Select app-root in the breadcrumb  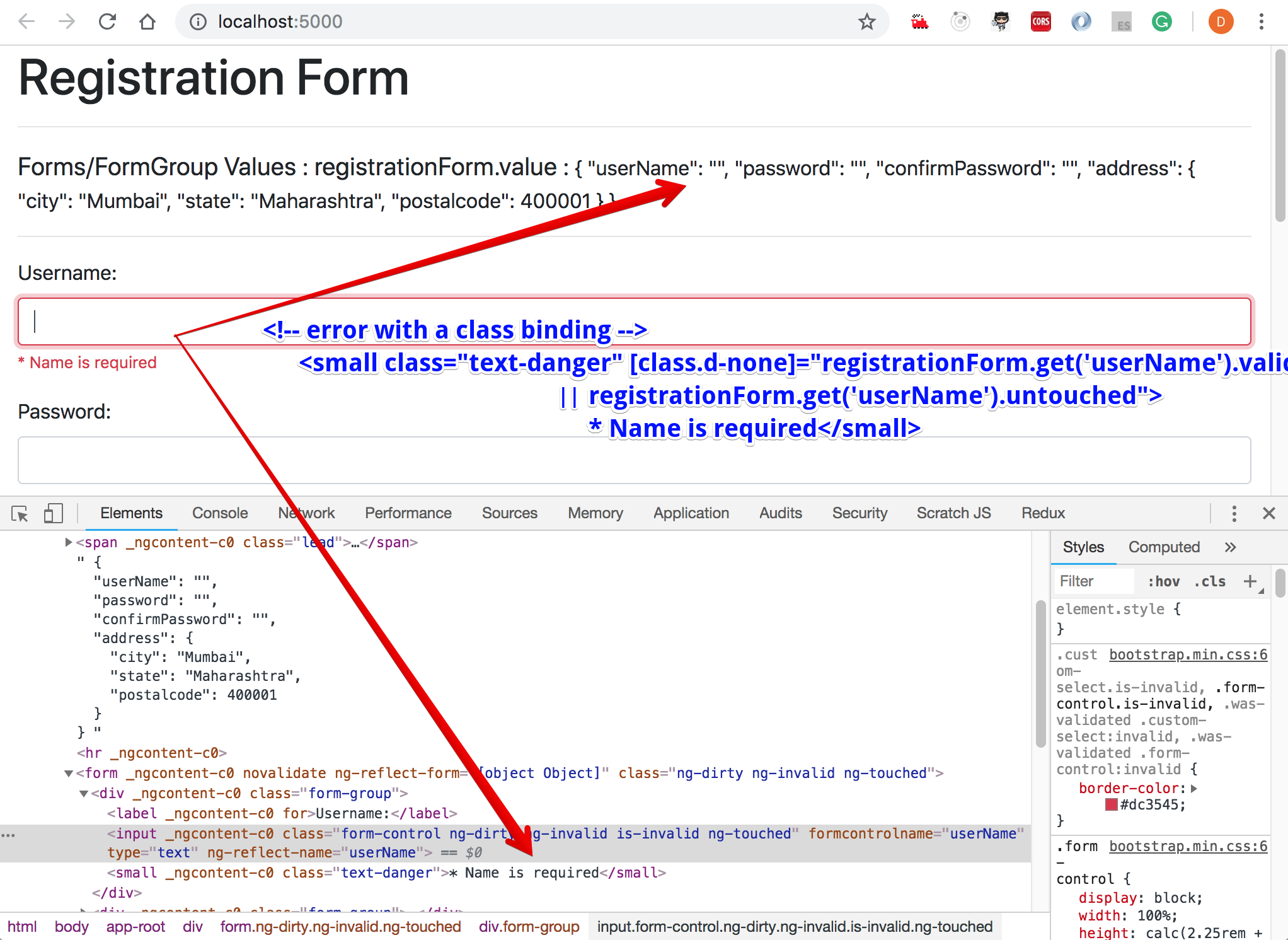135,927
